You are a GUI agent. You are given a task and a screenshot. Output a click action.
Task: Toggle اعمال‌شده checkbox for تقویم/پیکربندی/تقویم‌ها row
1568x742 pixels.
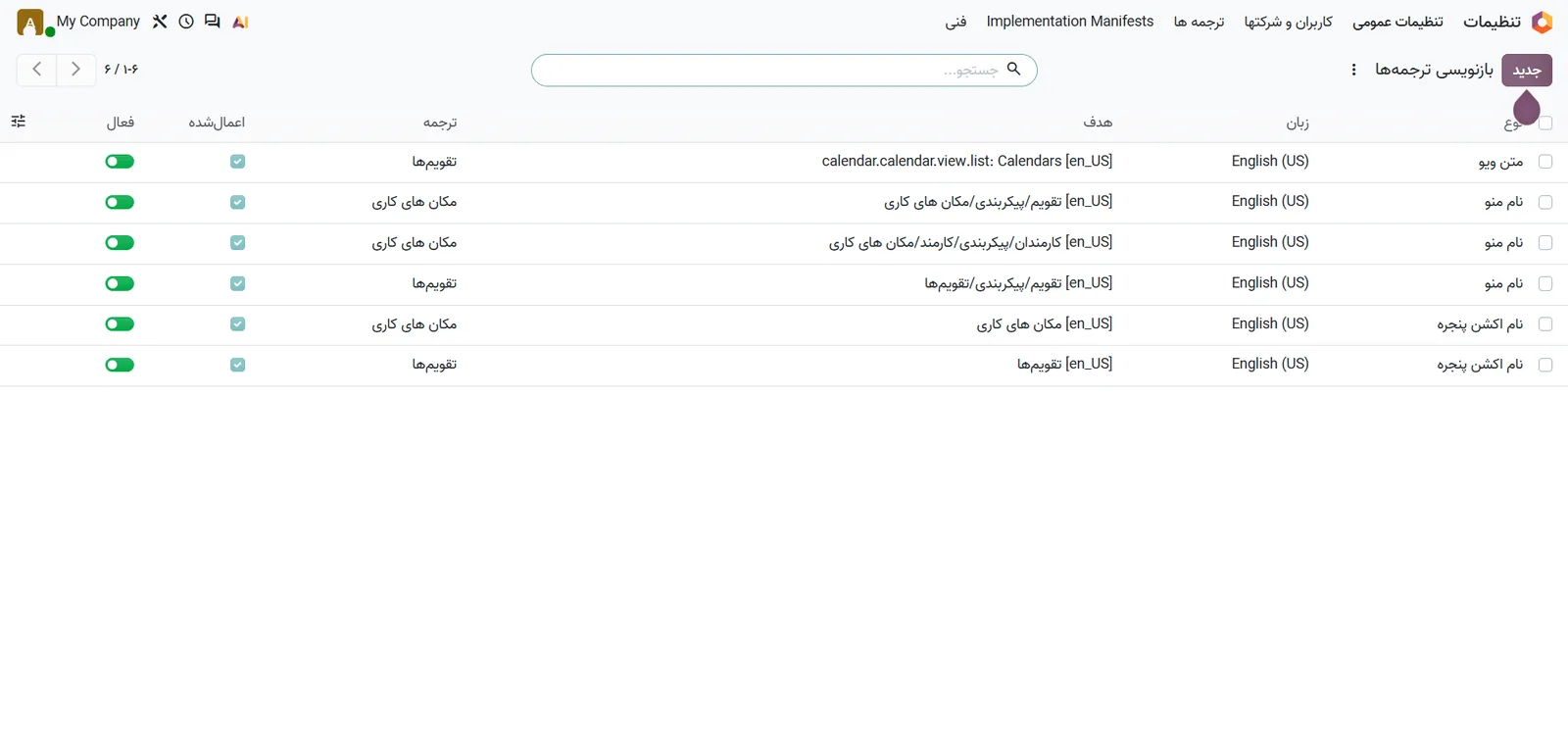pos(237,283)
